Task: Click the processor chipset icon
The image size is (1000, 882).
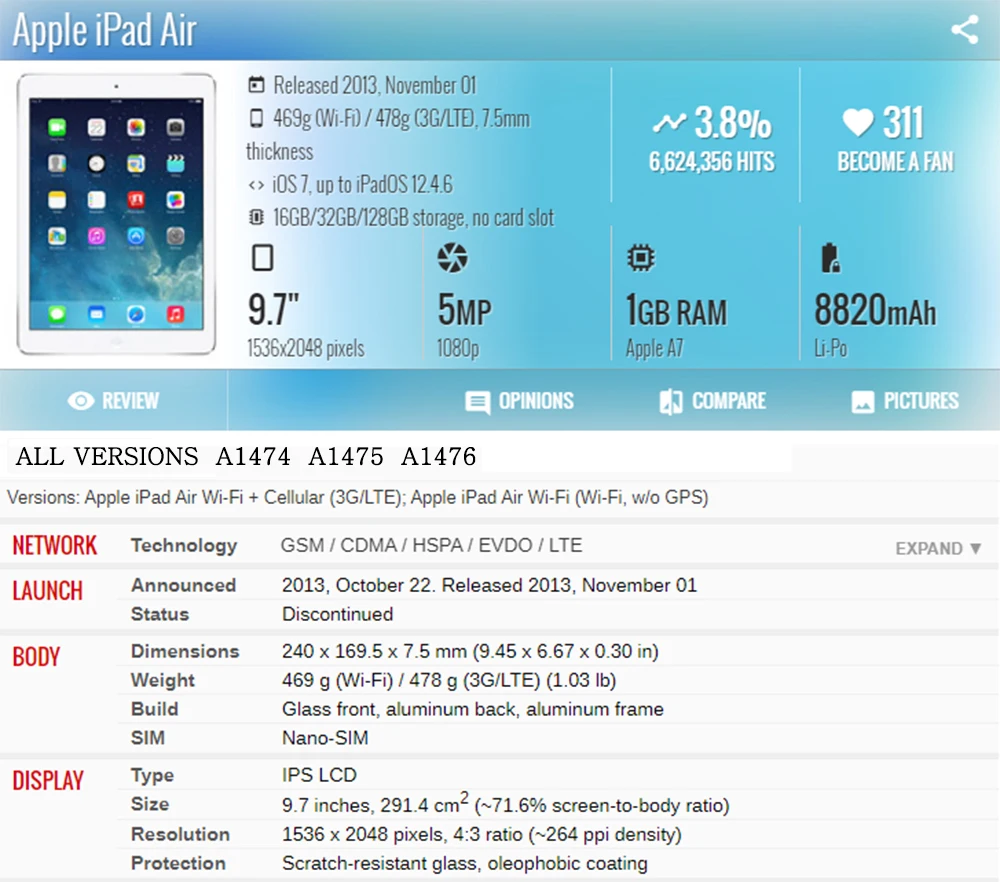Action: pyautogui.click(x=640, y=258)
